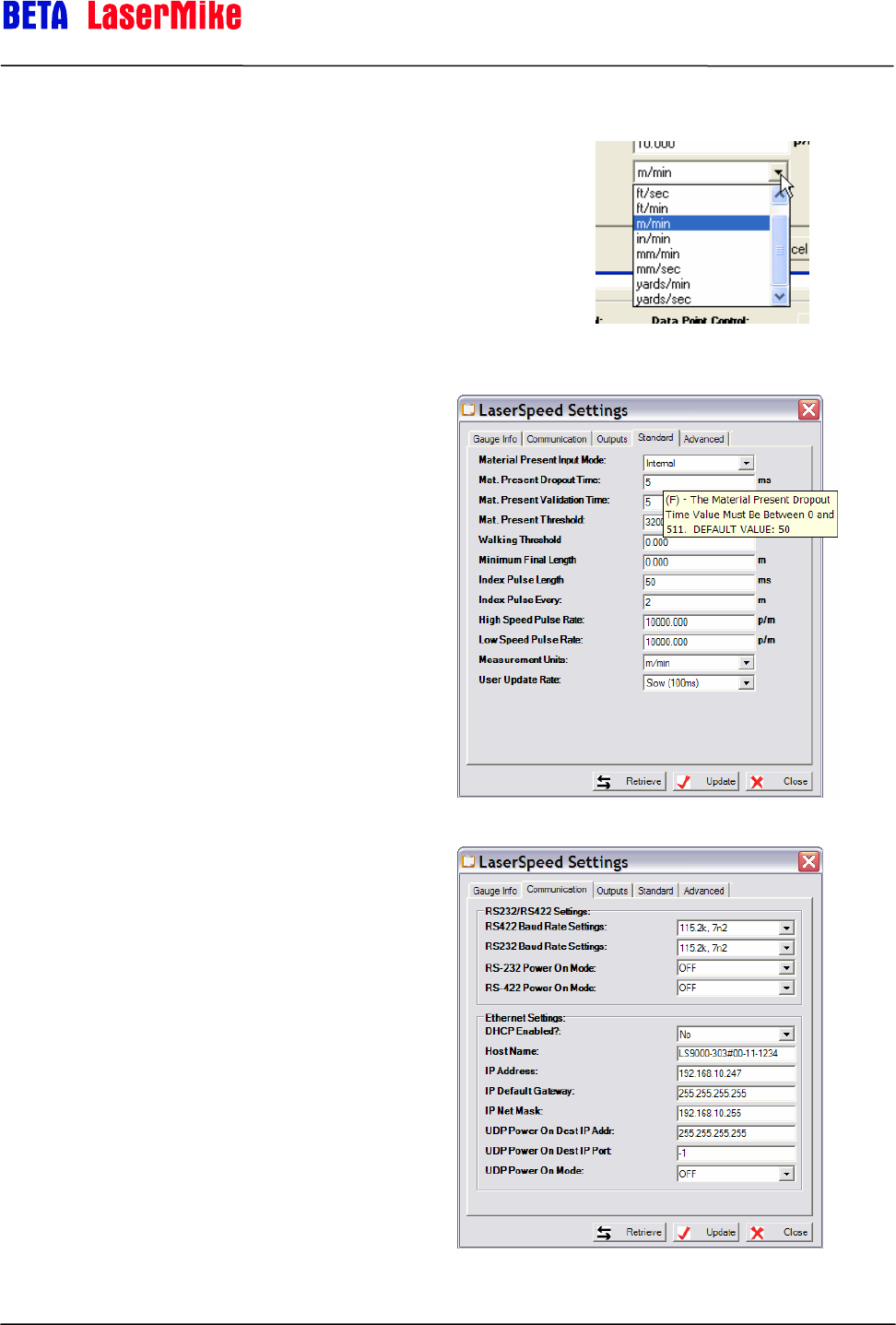Open User Update Rate dropdown
Viewport: 896px width, 1325px height.
pos(747,683)
